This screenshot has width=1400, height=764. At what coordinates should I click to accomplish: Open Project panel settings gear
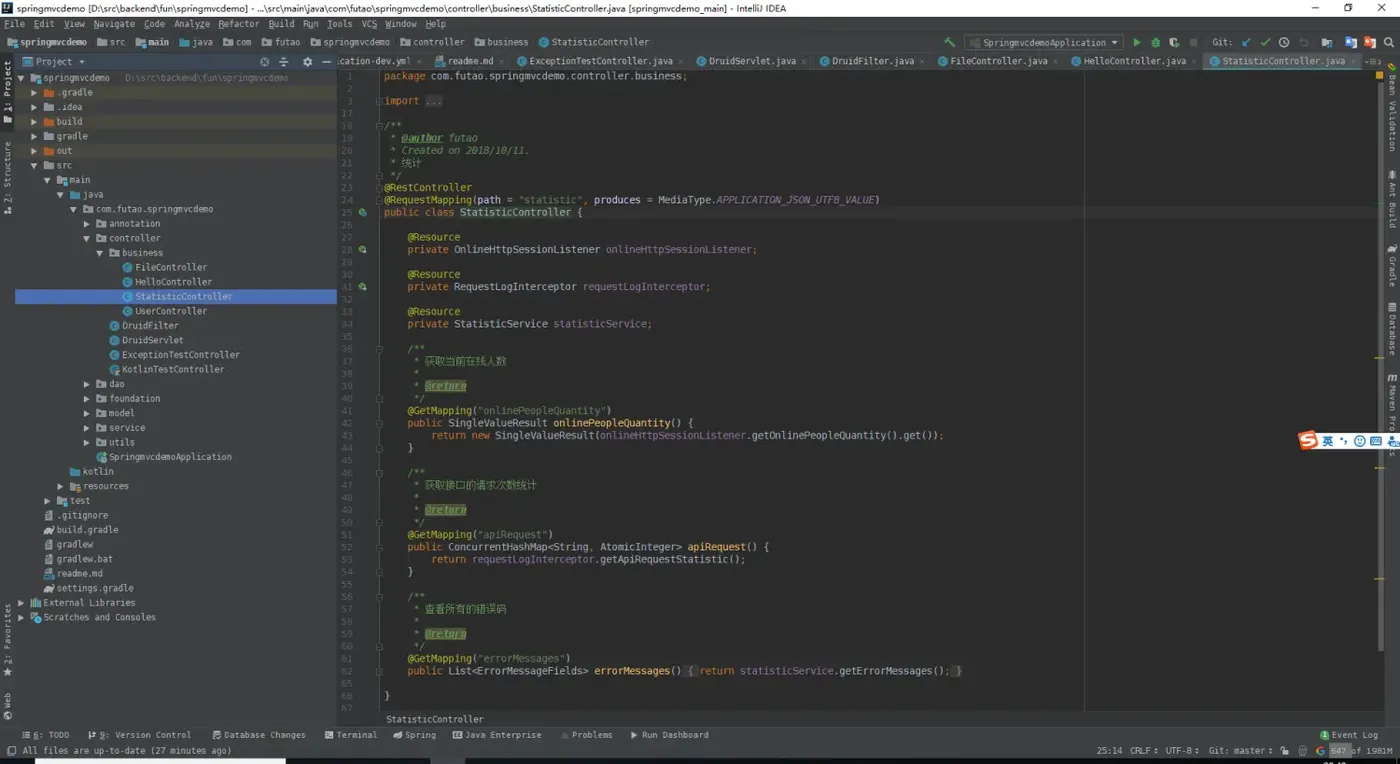coord(307,61)
